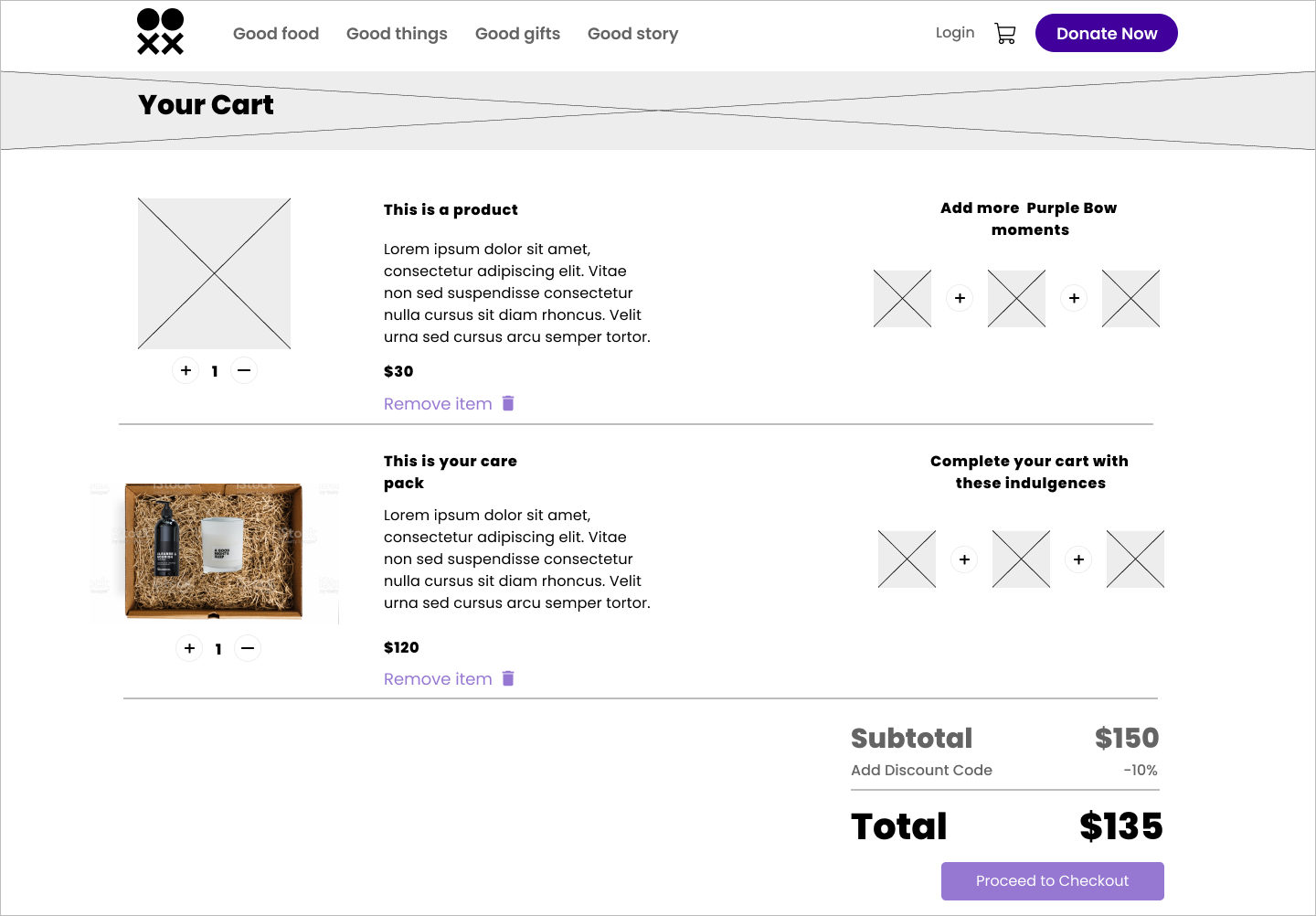Click the Login link

click(955, 33)
